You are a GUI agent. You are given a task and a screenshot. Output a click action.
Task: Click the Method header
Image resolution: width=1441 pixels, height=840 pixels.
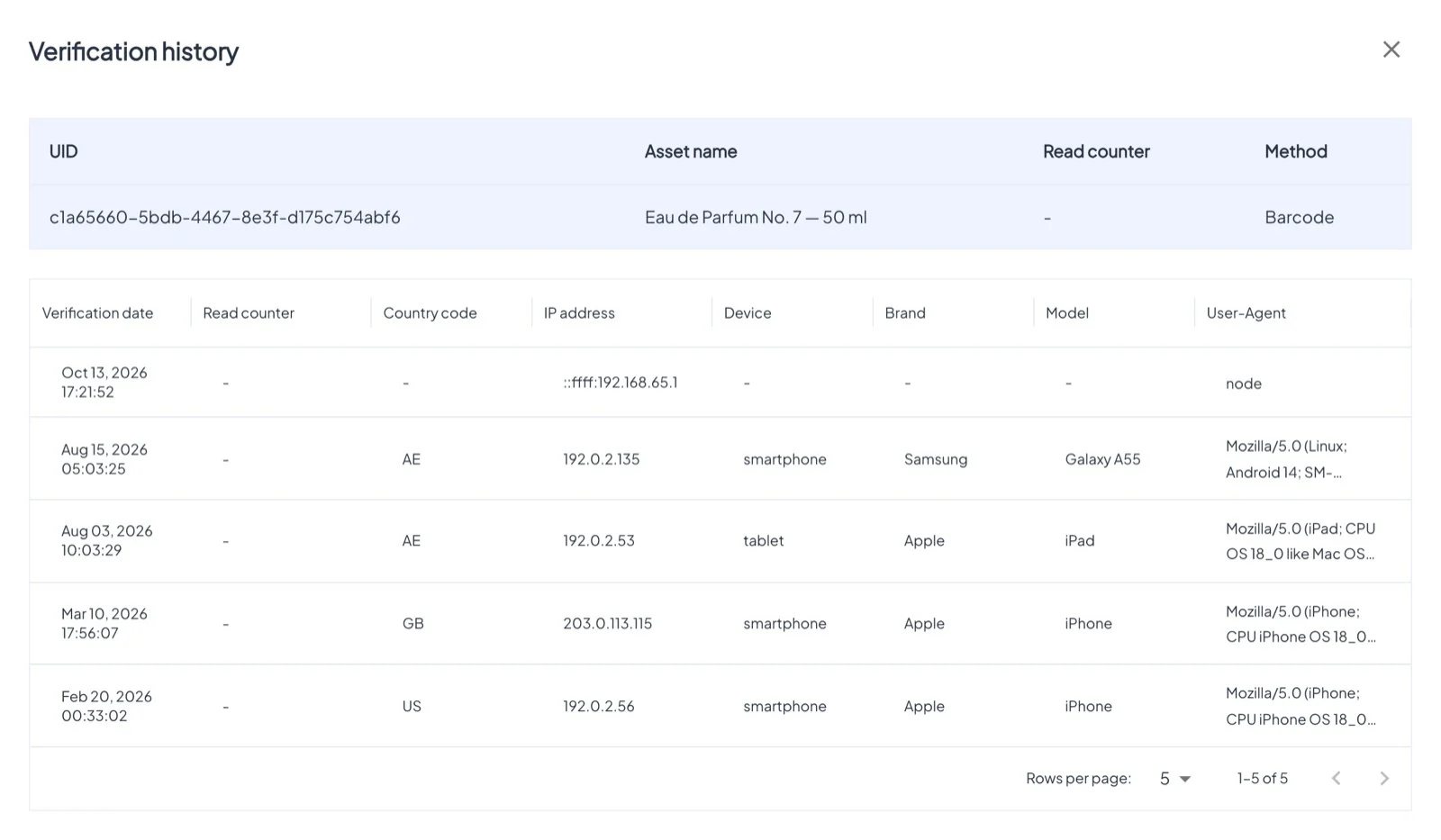[x=1296, y=151]
